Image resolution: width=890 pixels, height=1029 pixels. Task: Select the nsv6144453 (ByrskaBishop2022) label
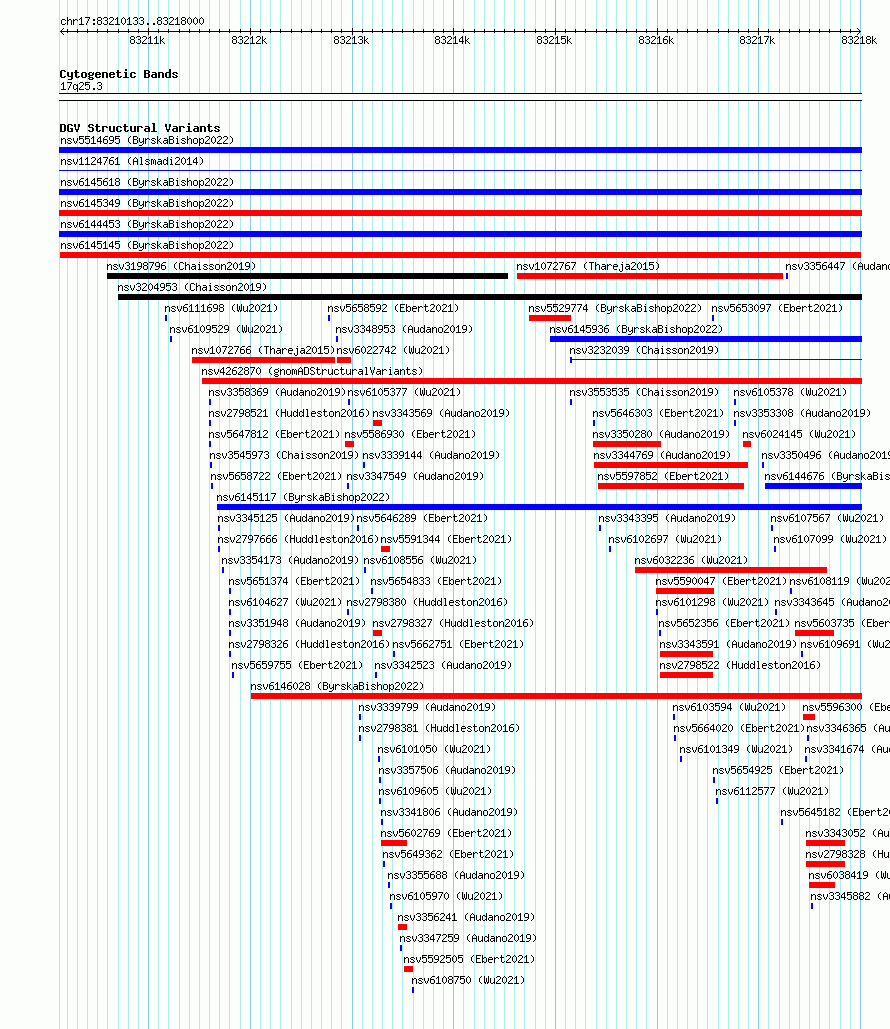point(147,224)
